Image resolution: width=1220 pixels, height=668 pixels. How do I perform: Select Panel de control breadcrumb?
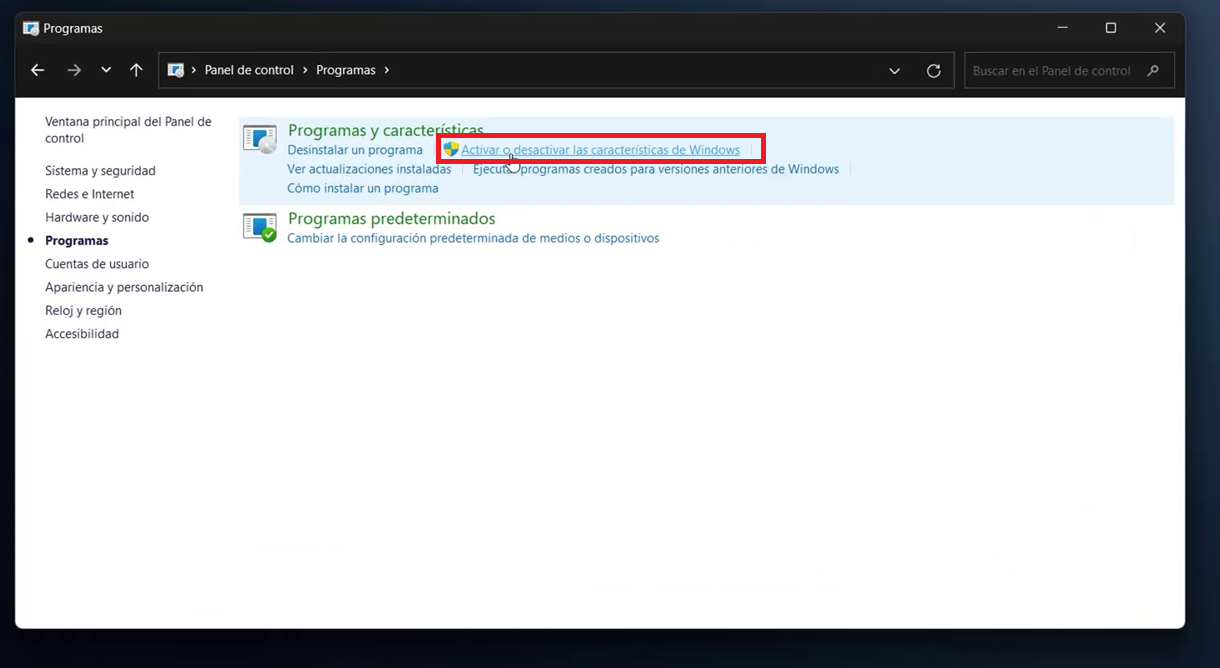(249, 70)
